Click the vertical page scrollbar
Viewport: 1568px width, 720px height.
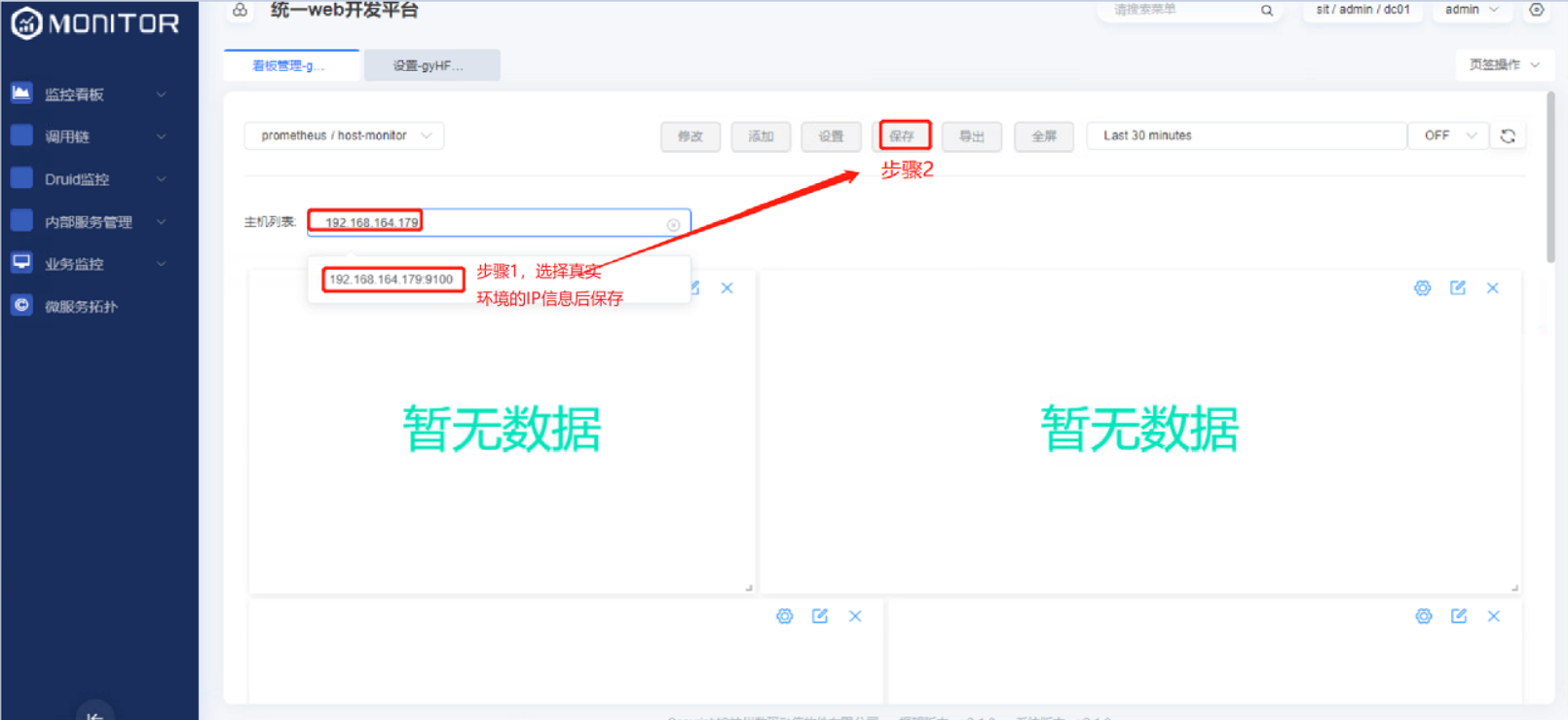(1550, 177)
